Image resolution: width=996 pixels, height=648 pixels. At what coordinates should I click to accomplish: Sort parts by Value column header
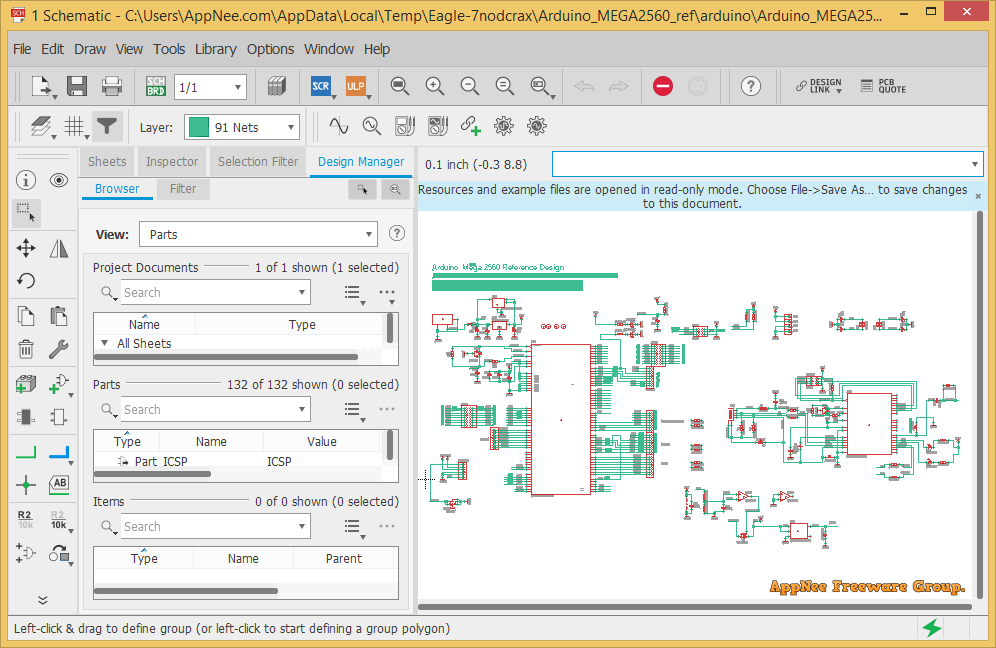click(x=321, y=442)
